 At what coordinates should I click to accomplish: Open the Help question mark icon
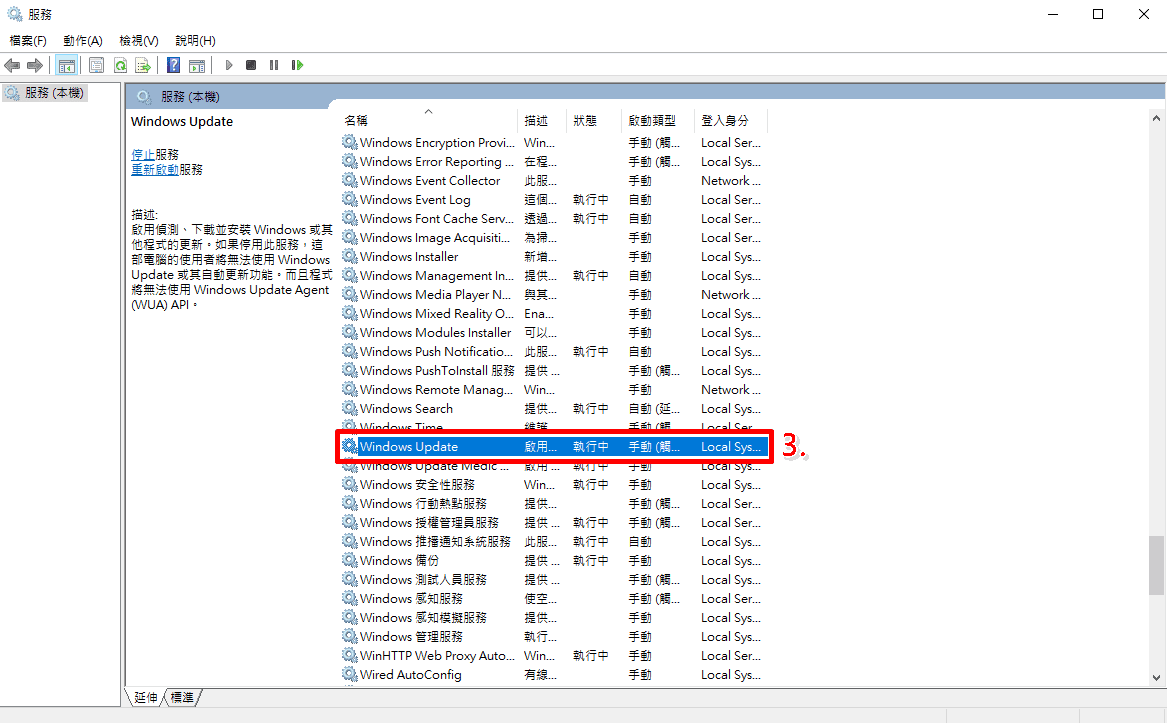click(x=173, y=66)
